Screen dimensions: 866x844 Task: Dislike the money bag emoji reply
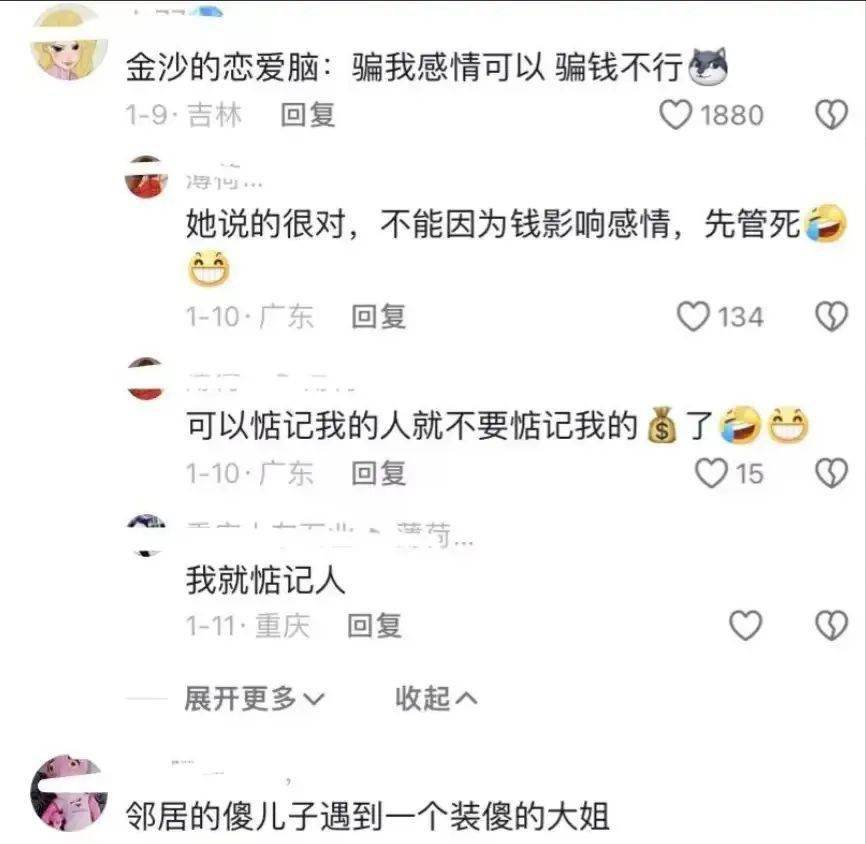pos(831,473)
